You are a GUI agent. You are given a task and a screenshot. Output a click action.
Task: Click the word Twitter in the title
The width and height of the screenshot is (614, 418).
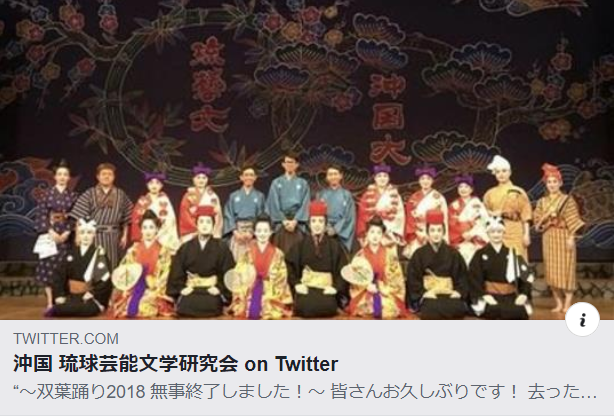(x=306, y=364)
